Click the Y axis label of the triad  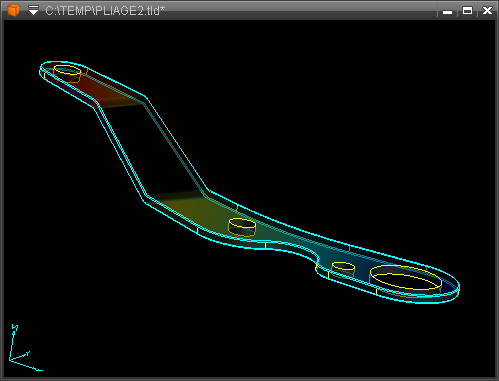click(x=28, y=353)
